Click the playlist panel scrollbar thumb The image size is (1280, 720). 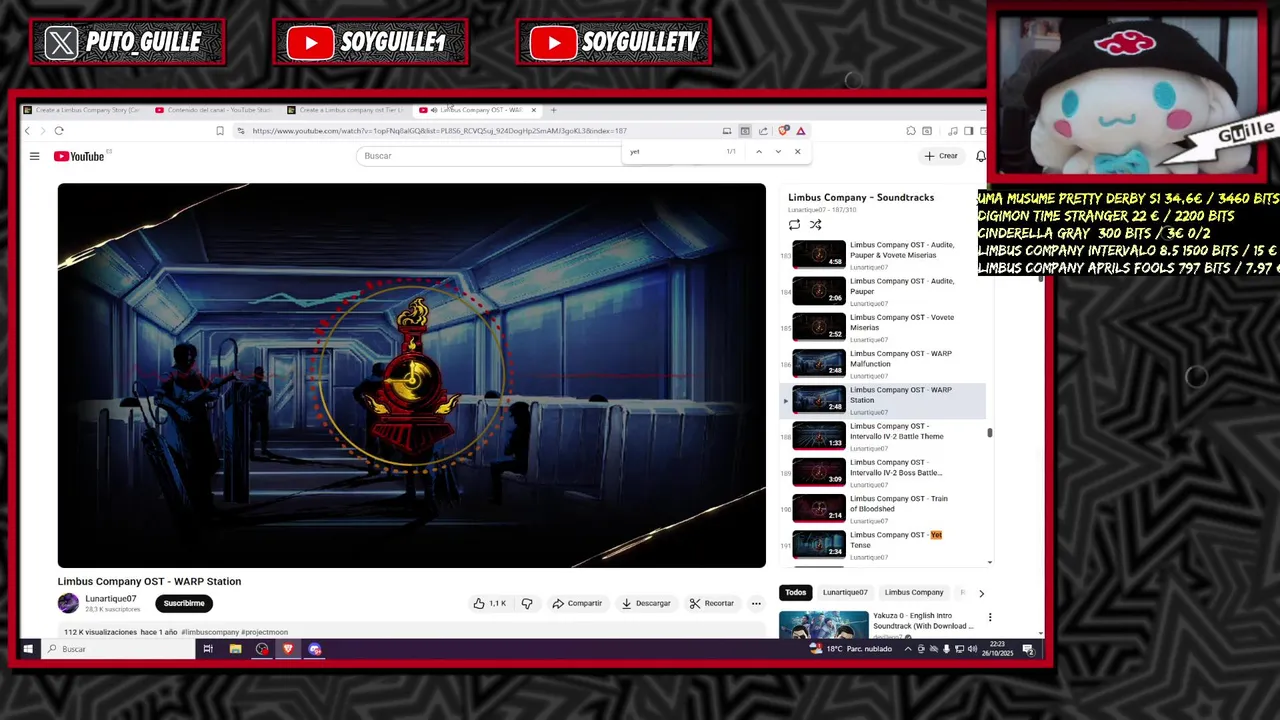click(x=990, y=433)
